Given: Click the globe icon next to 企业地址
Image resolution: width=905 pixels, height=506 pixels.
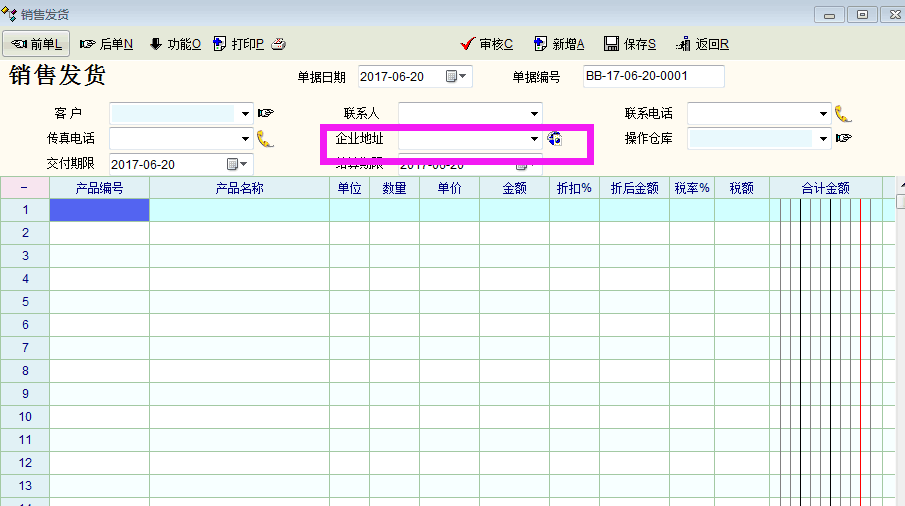Looking at the screenshot, I should (x=555, y=139).
